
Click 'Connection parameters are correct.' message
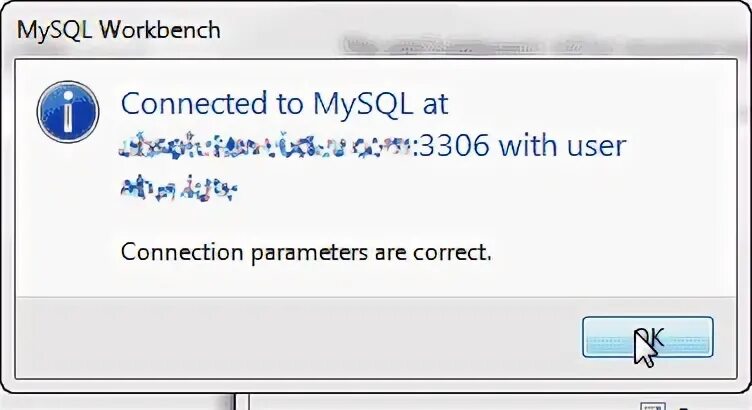click(306, 251)
